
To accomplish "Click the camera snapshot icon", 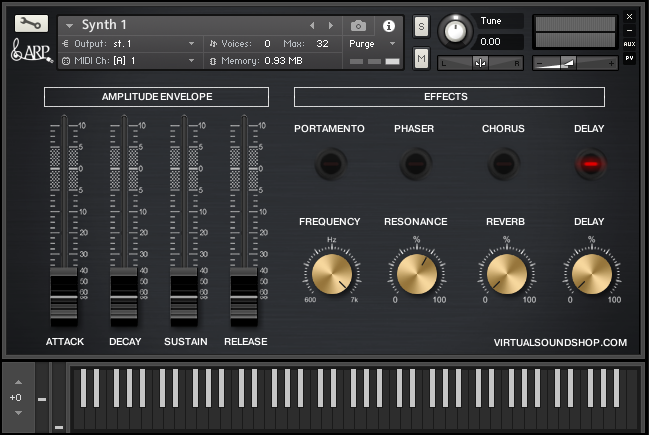I will 358,25.
